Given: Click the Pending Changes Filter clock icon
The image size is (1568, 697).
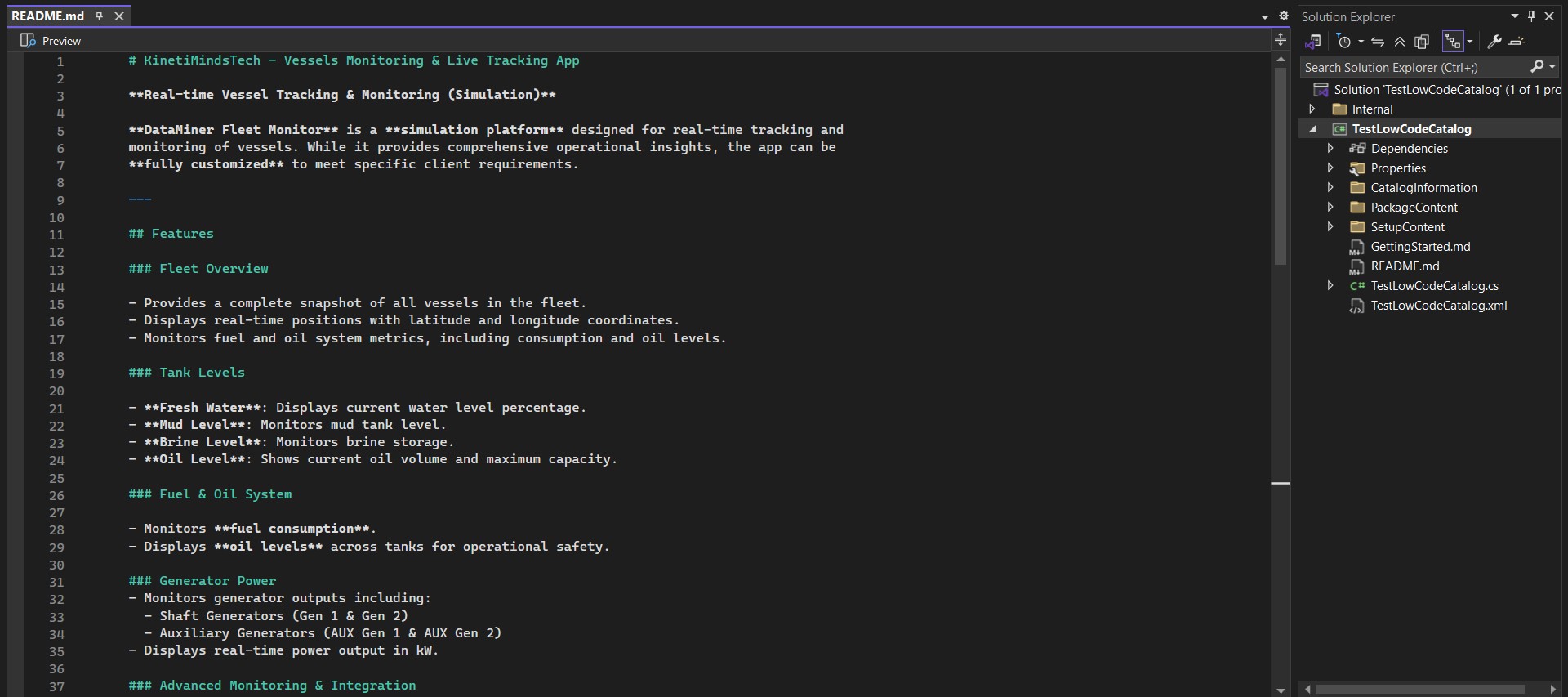Looking at the screenshot, I should tap(1344, 41).
